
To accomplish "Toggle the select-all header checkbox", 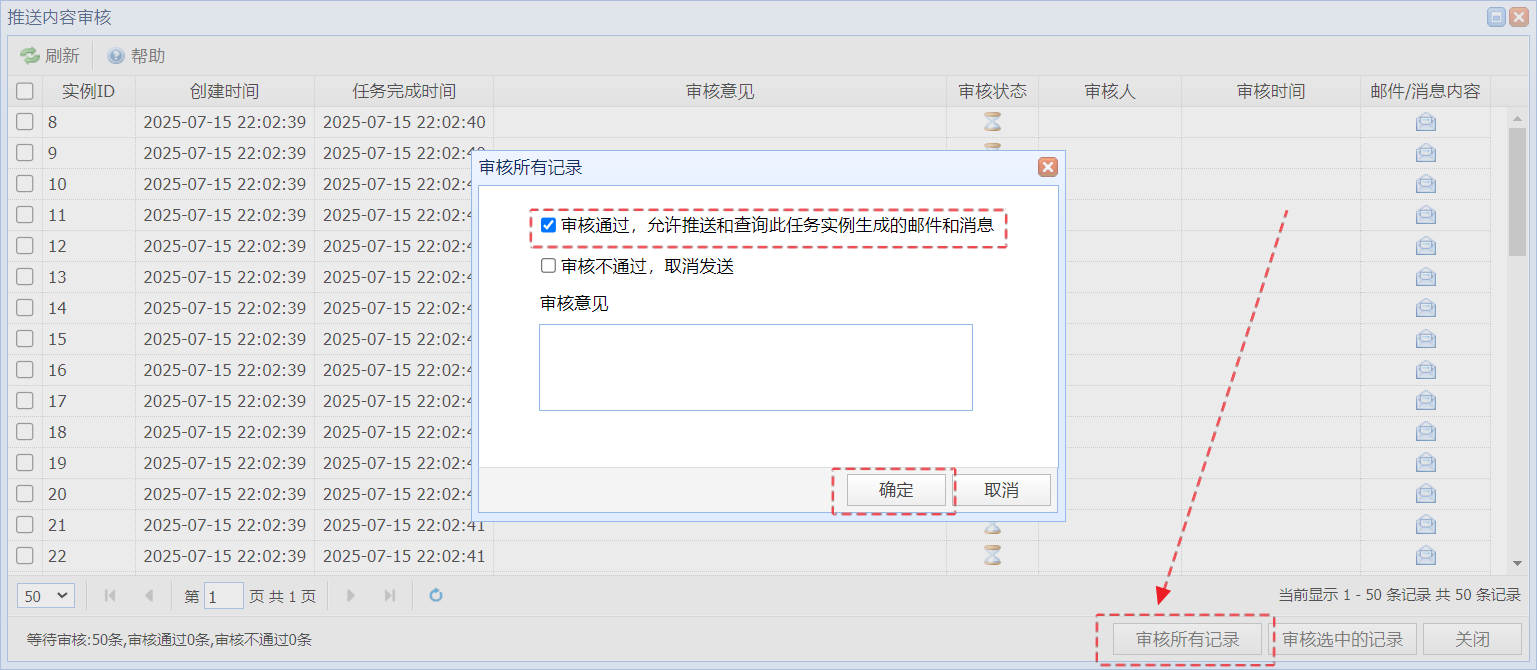I will [25, 91].
